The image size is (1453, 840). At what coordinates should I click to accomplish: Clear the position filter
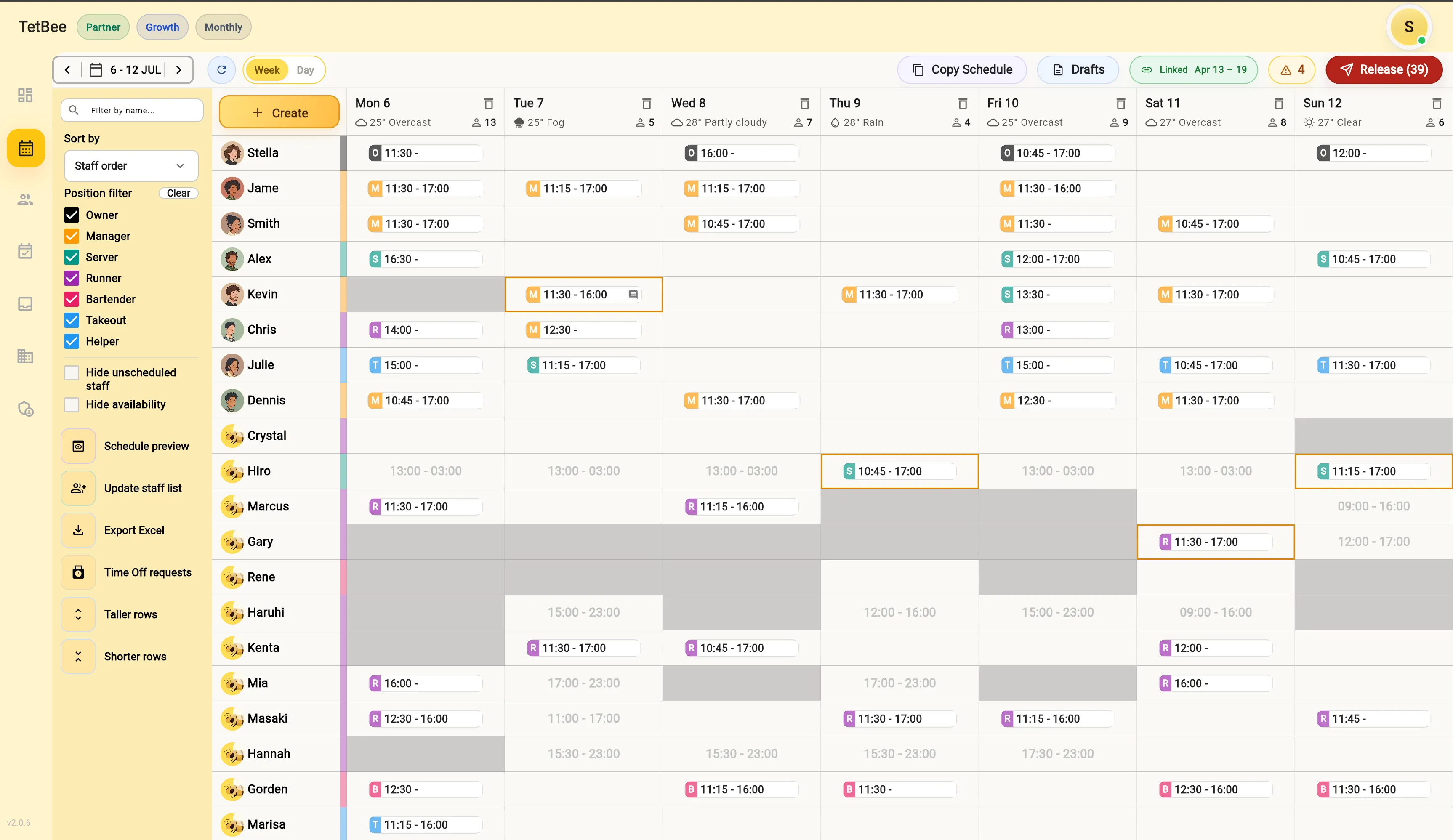click(178, 193)
